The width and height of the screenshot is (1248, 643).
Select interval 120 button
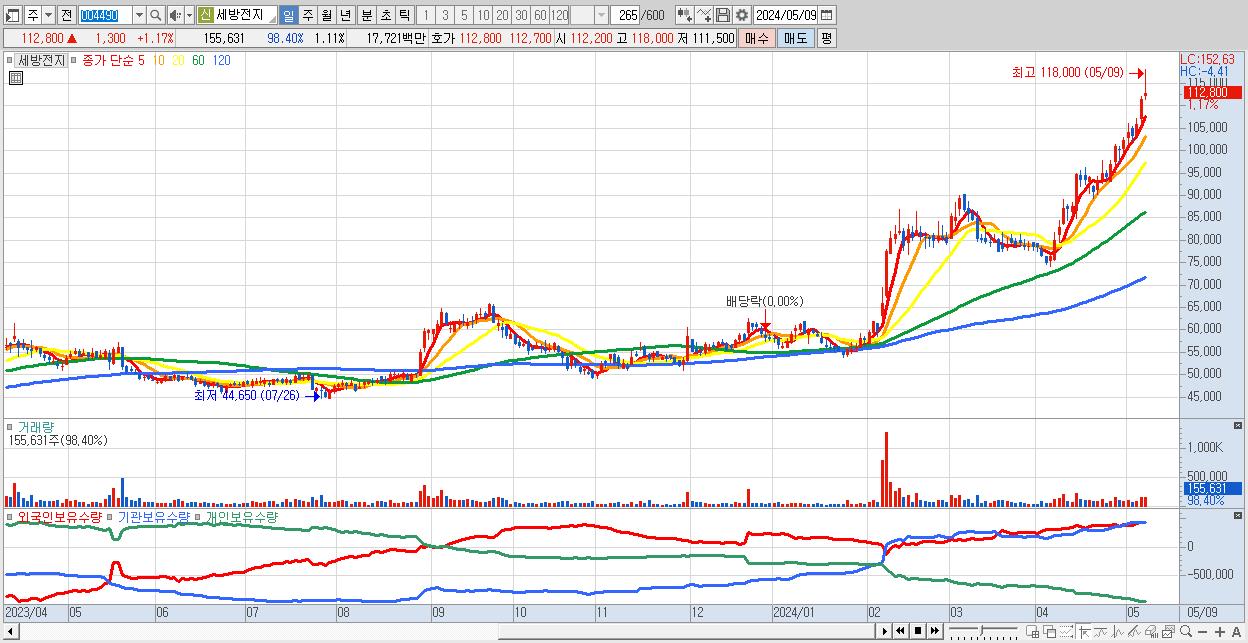point(559,15)
